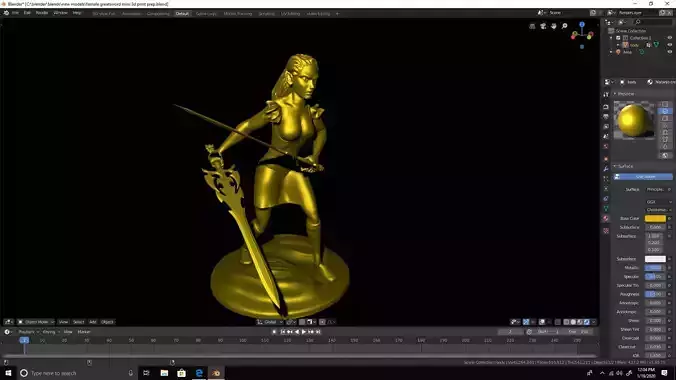The height and width of the screenshot is (380, 676).
Task: Open the viewport Object menu
Action: point(107,322)
